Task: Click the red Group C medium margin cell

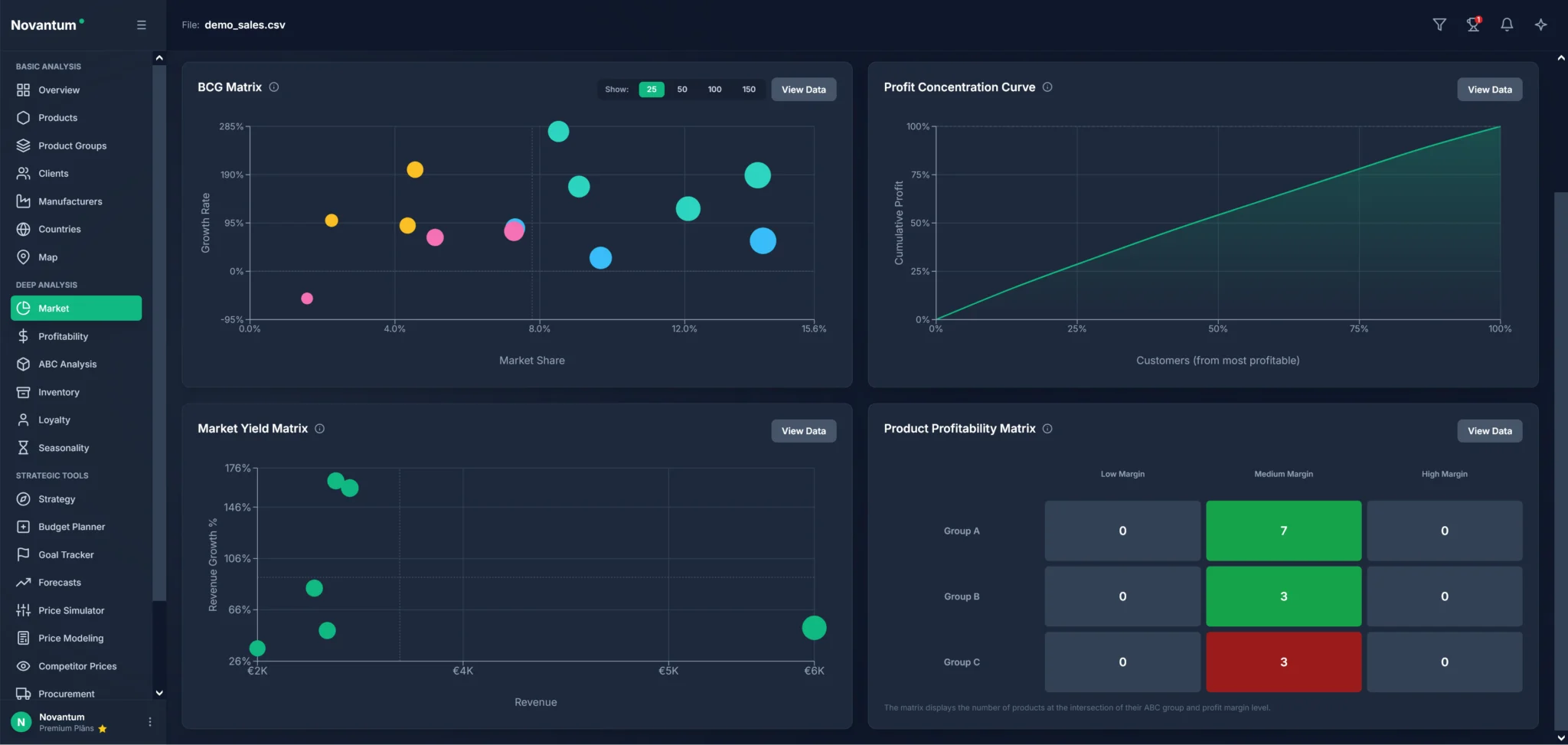Action: click(x=1283, y=662)
